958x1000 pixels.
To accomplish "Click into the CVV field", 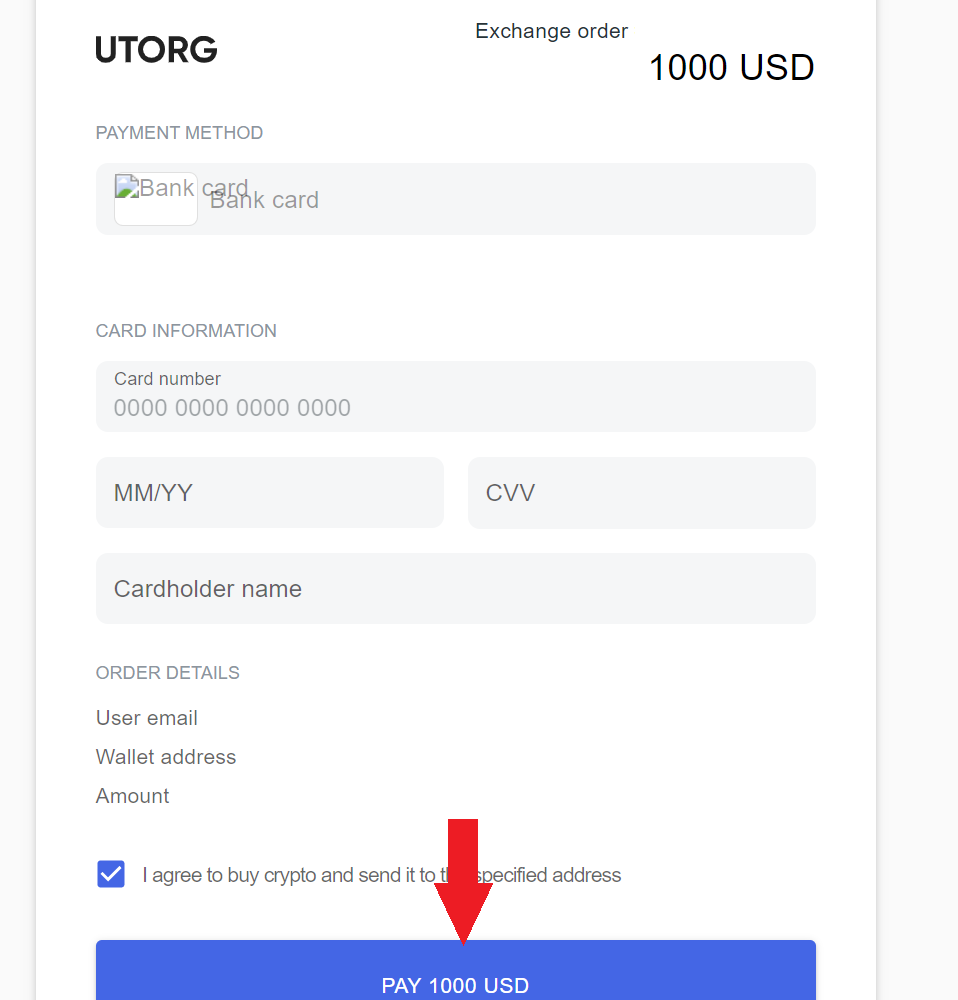I will tap(641, 493).
